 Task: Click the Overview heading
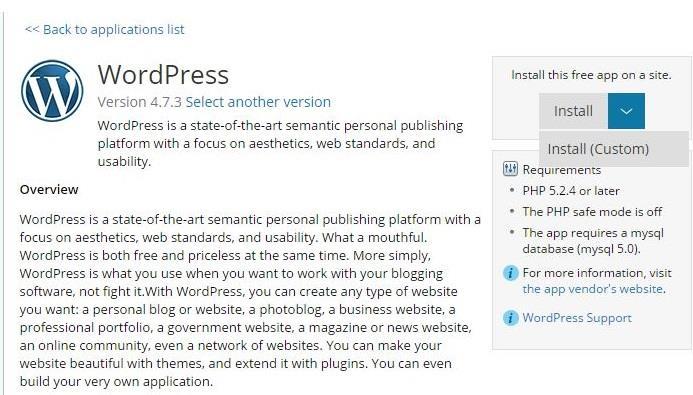[x=49, y=190]
